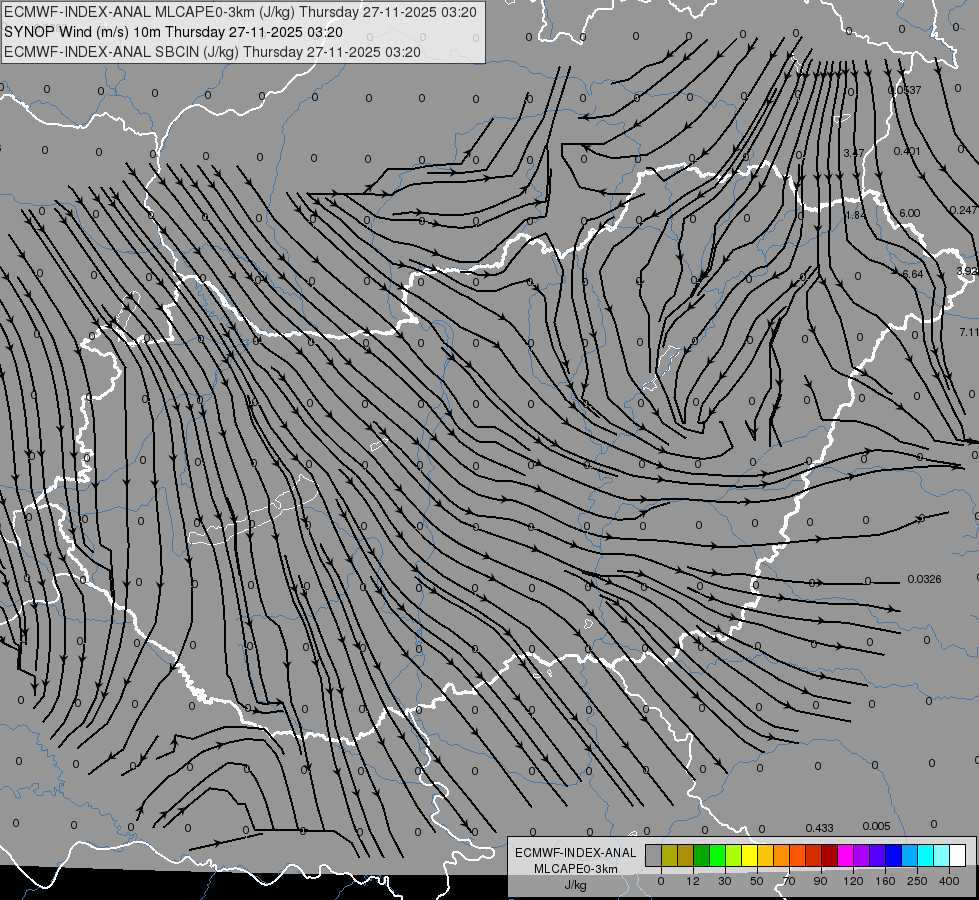Click the legend tick label 70

coord(789,881)
